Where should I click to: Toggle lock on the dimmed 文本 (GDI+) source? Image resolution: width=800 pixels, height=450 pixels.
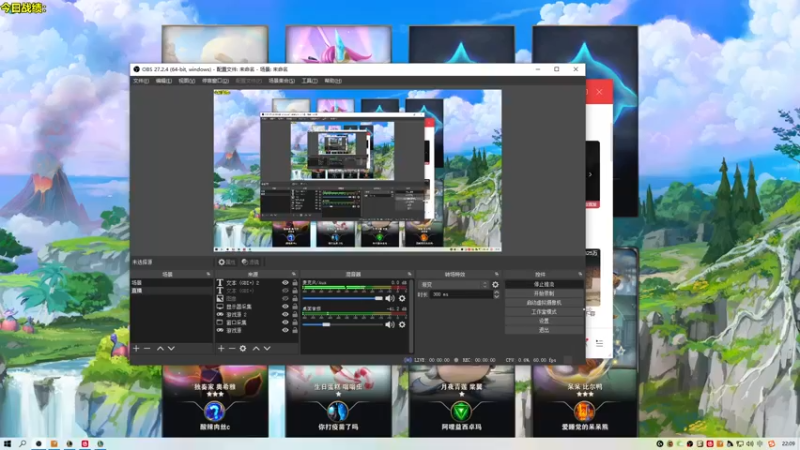coord(295,291)
